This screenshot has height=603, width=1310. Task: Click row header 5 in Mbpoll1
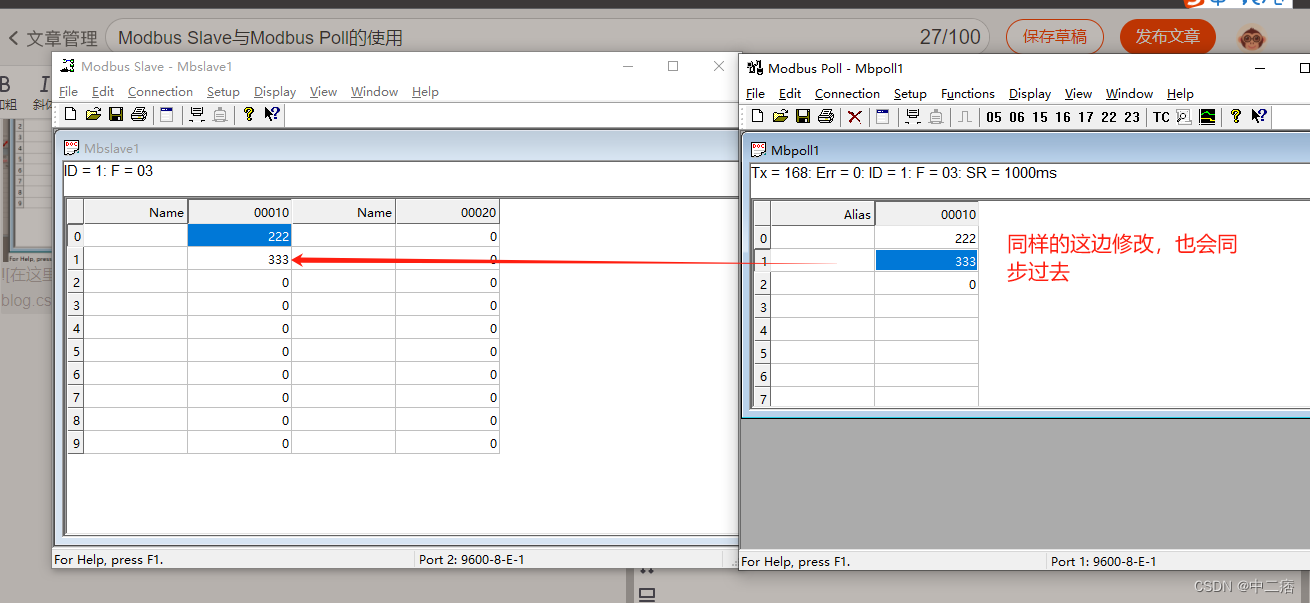[763, 353]
